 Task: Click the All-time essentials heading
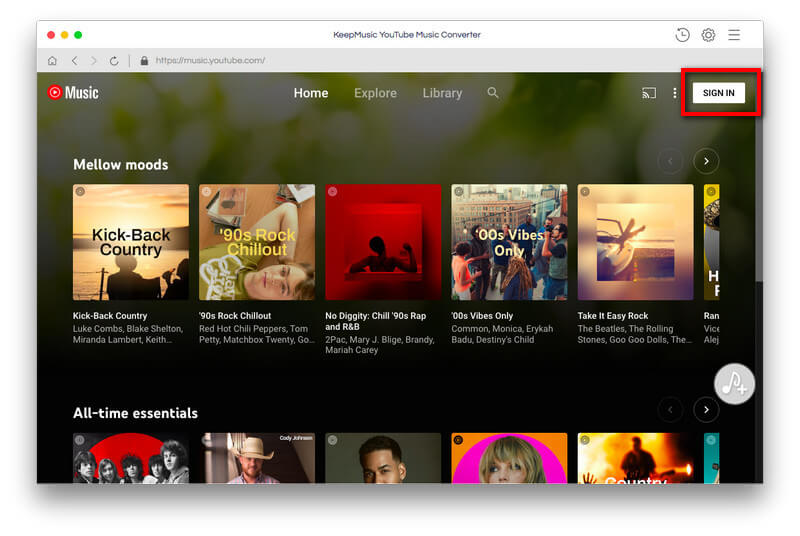tap(135, 413)
